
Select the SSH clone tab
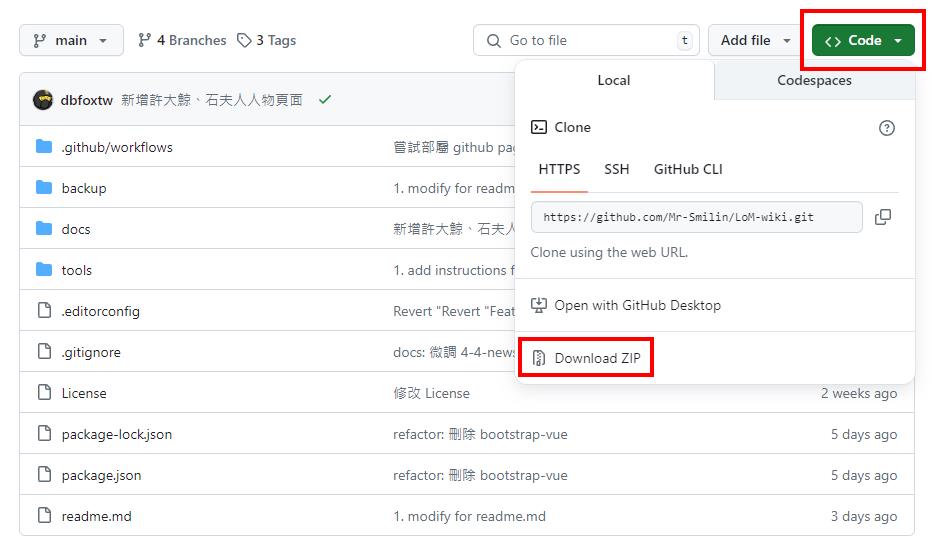pyautogui.click(x=617, y=169)
